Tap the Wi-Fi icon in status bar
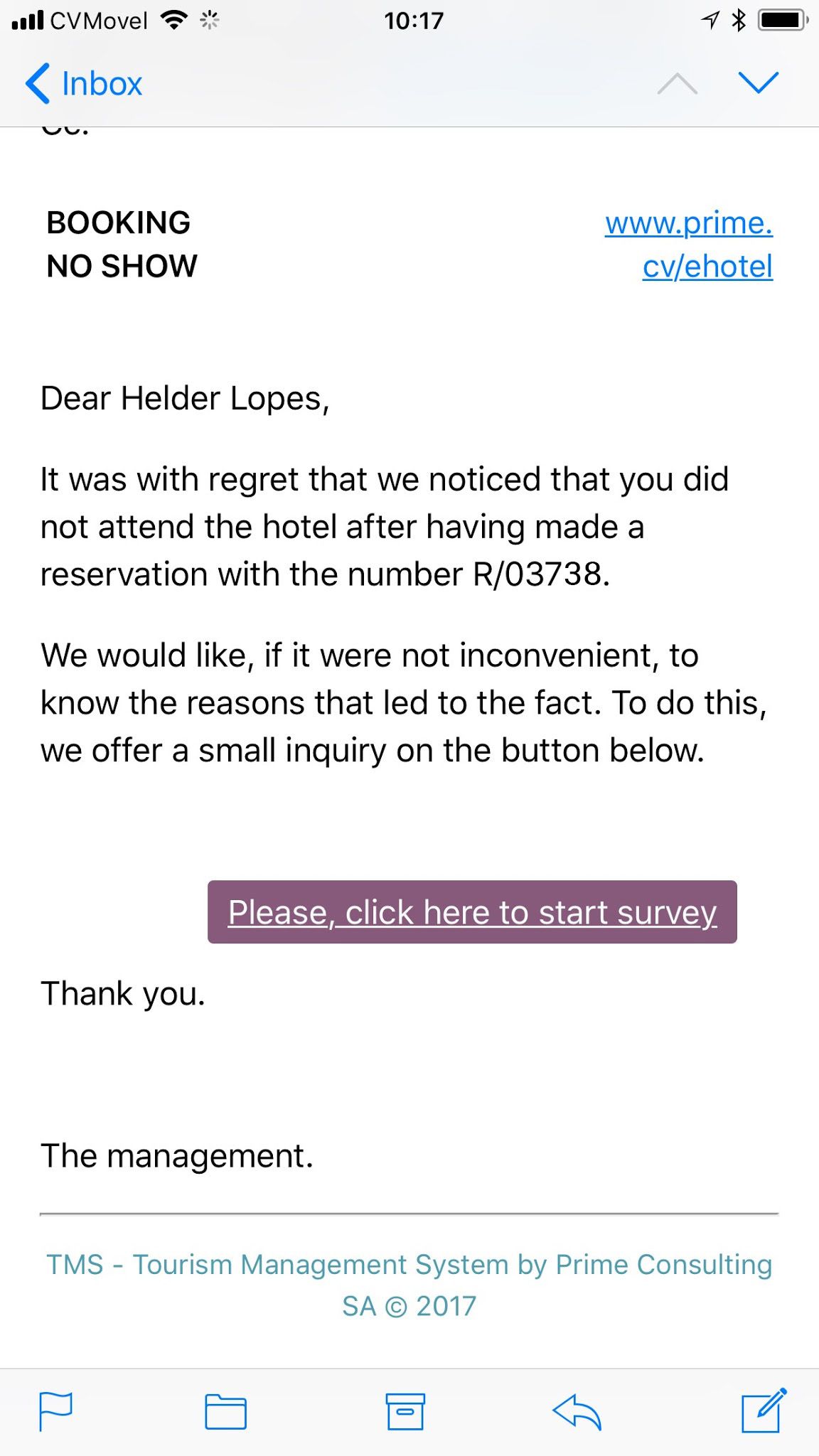Image resolution: width=819 pixels, height=1456 pixels. click(173, 20)
